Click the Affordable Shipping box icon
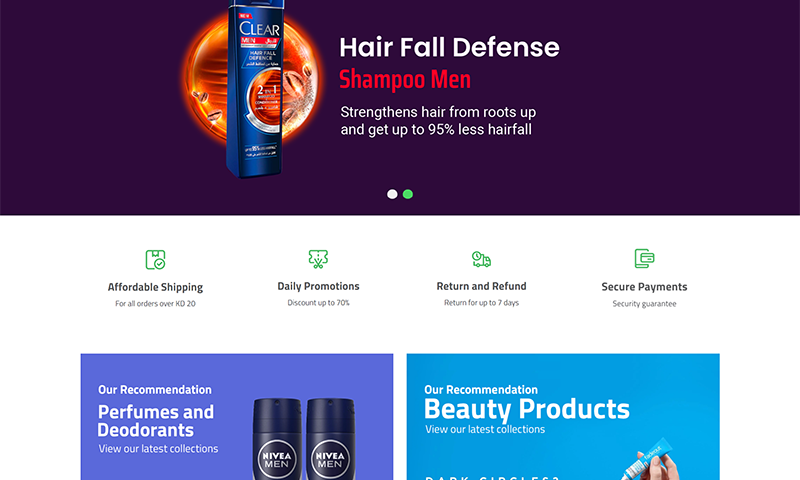Viewport: 800px width, 480px height. point(155,260)
